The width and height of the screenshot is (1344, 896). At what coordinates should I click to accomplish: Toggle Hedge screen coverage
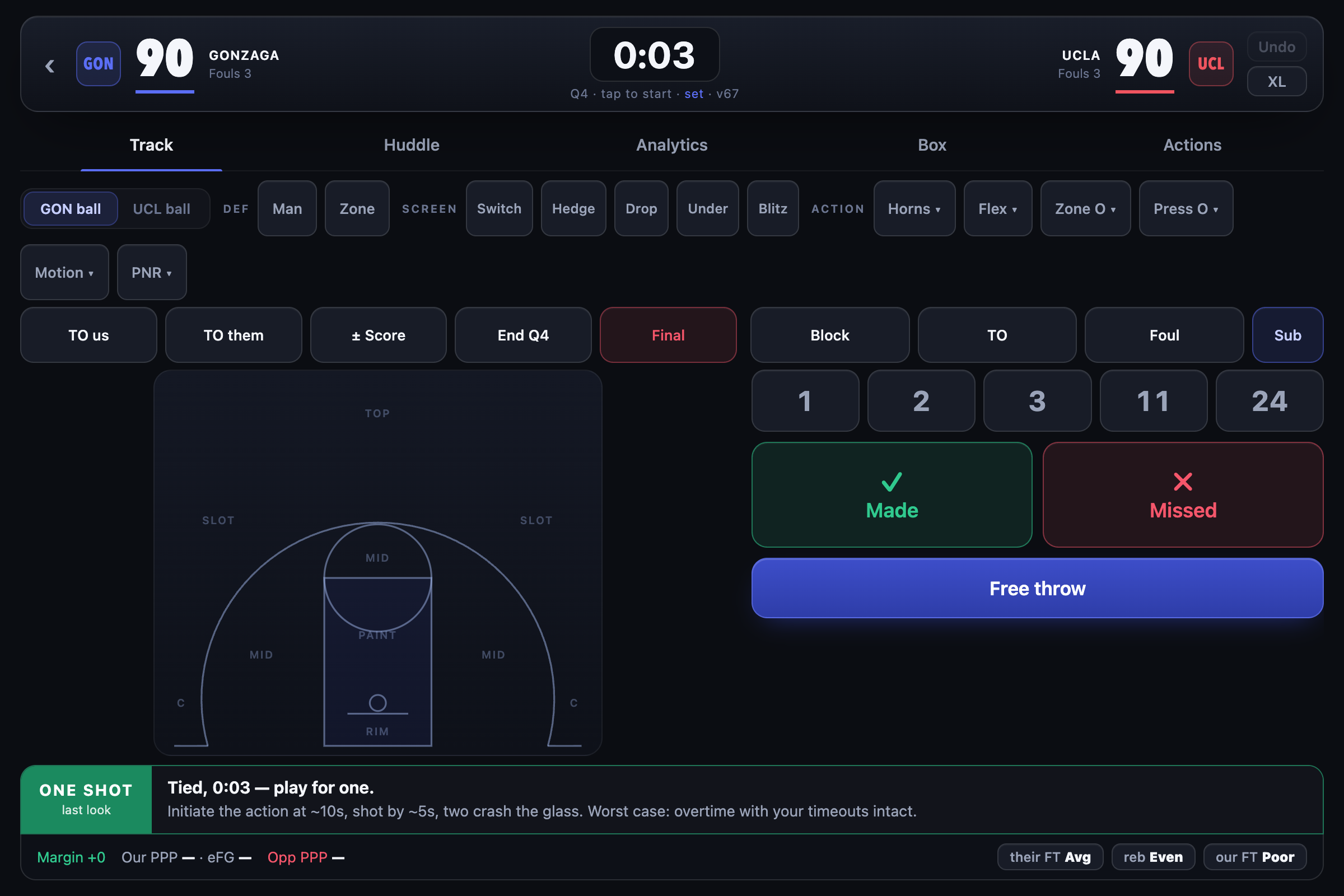573,208
